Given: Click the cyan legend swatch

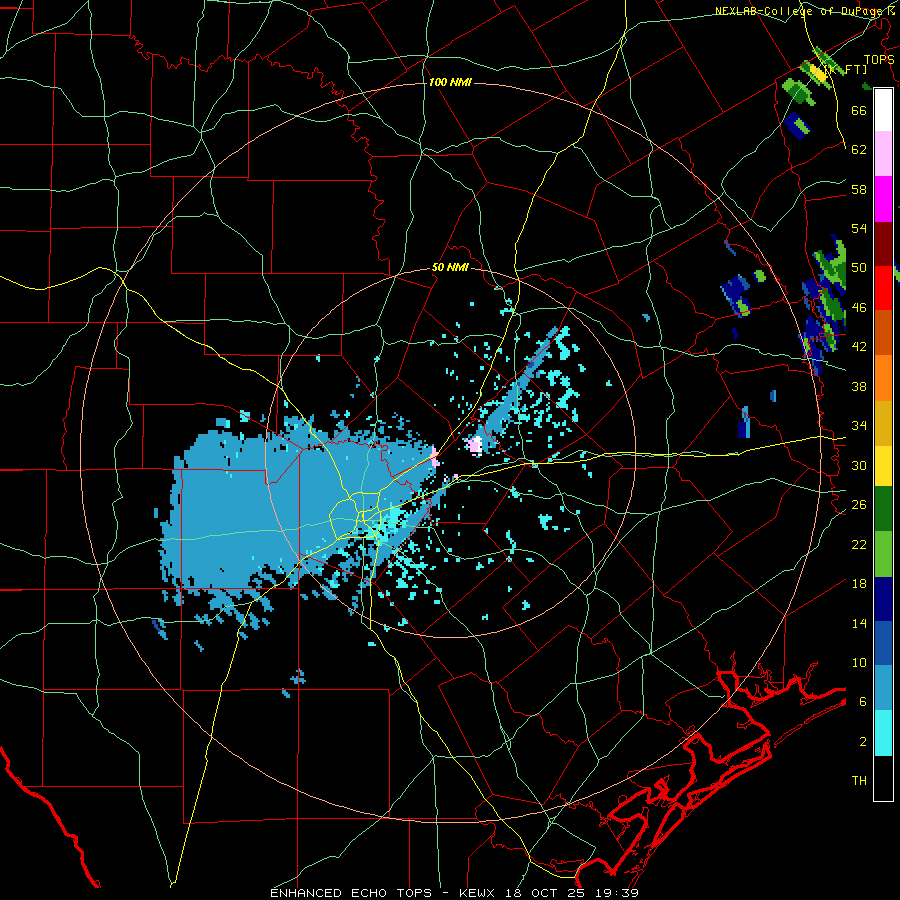Looking at the screenshot, I should coord(883,733).
